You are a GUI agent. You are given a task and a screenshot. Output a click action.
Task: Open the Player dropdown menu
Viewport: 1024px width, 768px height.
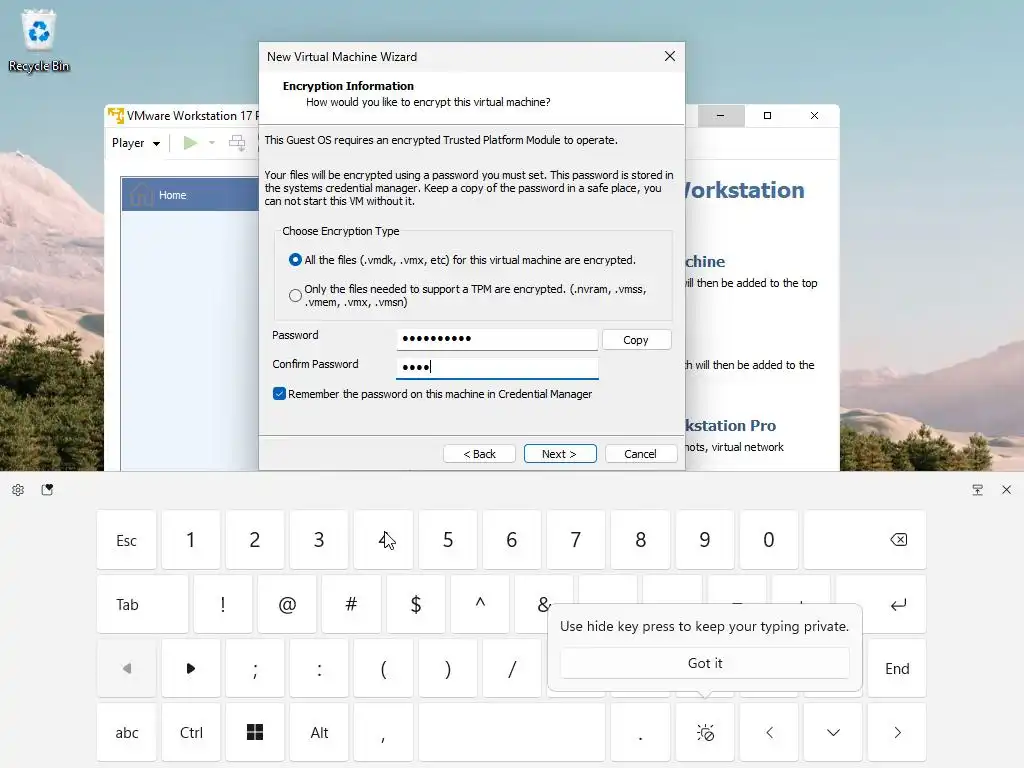coord(136,143)
